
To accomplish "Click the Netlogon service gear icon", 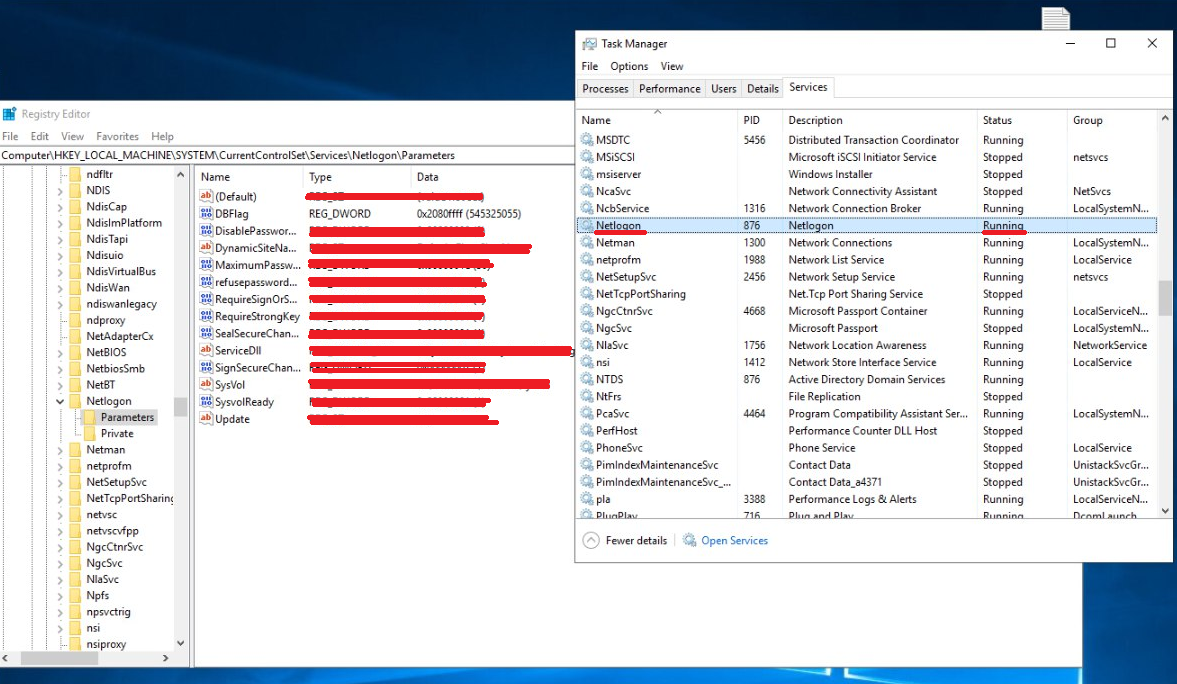I will pos(586,224).
